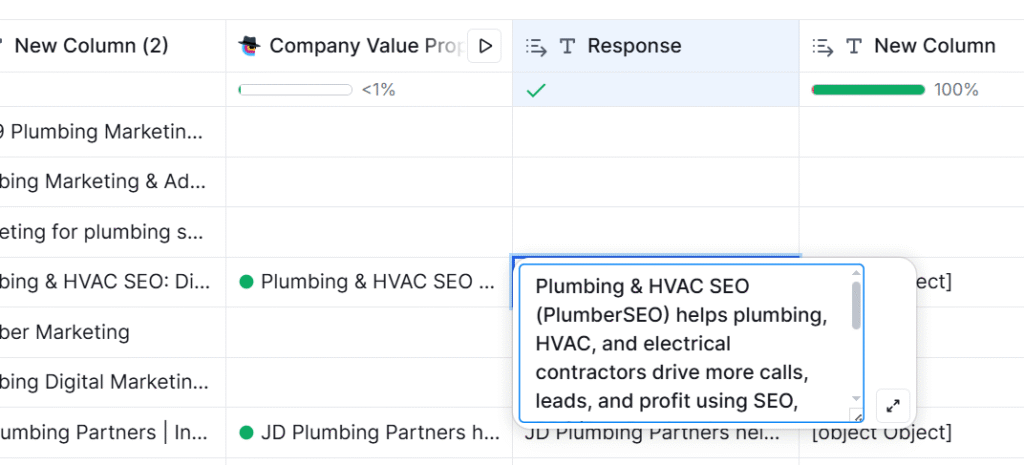Click the [object Object] cell in the bottom row
1024x465 pixels.
881,433
